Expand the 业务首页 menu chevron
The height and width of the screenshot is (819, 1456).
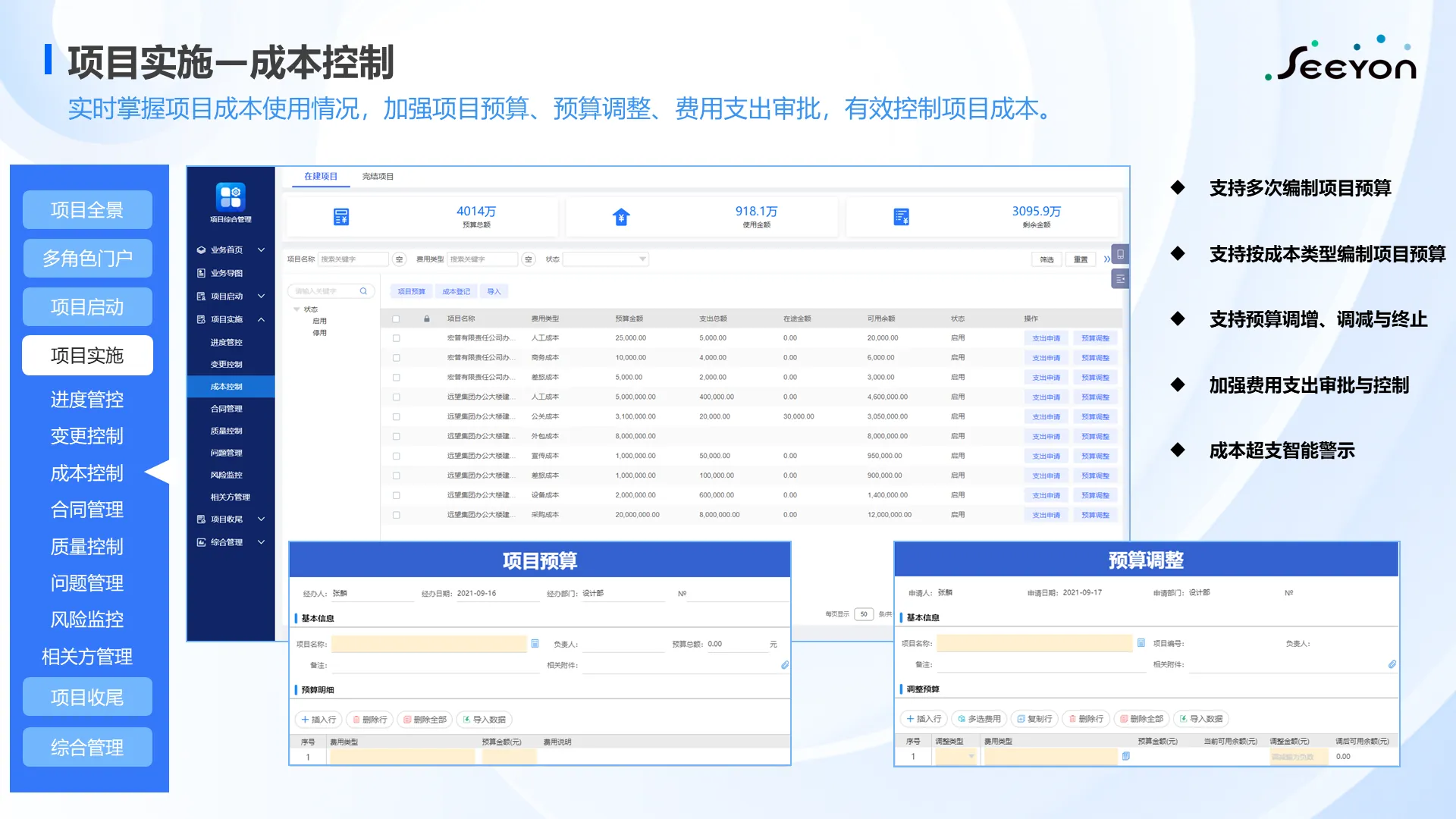(261, 249)
